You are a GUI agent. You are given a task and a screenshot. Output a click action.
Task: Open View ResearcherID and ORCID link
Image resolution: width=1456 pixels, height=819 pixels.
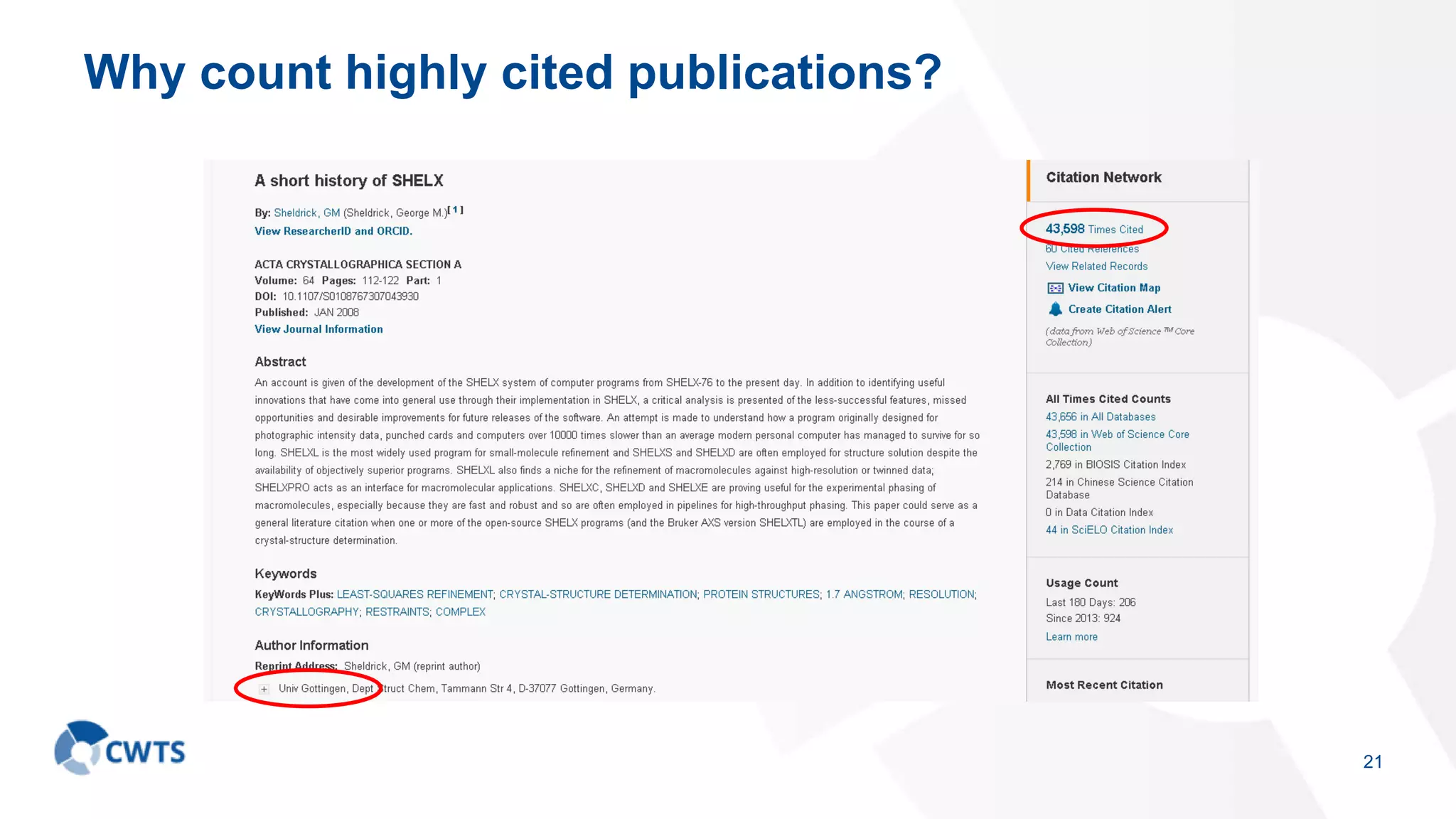click(333, 231)
